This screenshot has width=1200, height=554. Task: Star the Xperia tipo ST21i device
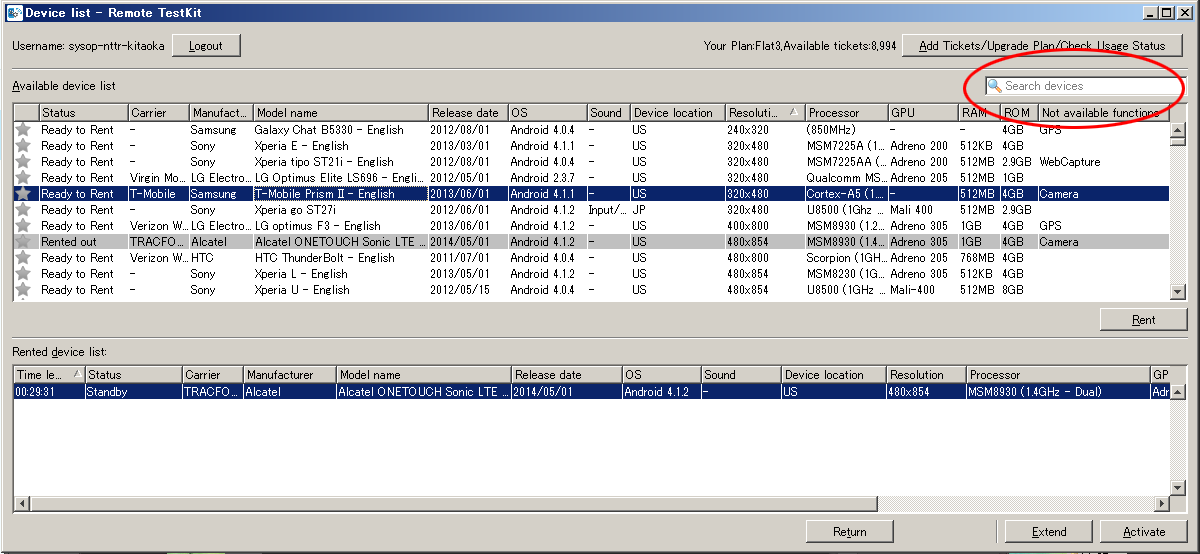point(23,161)
